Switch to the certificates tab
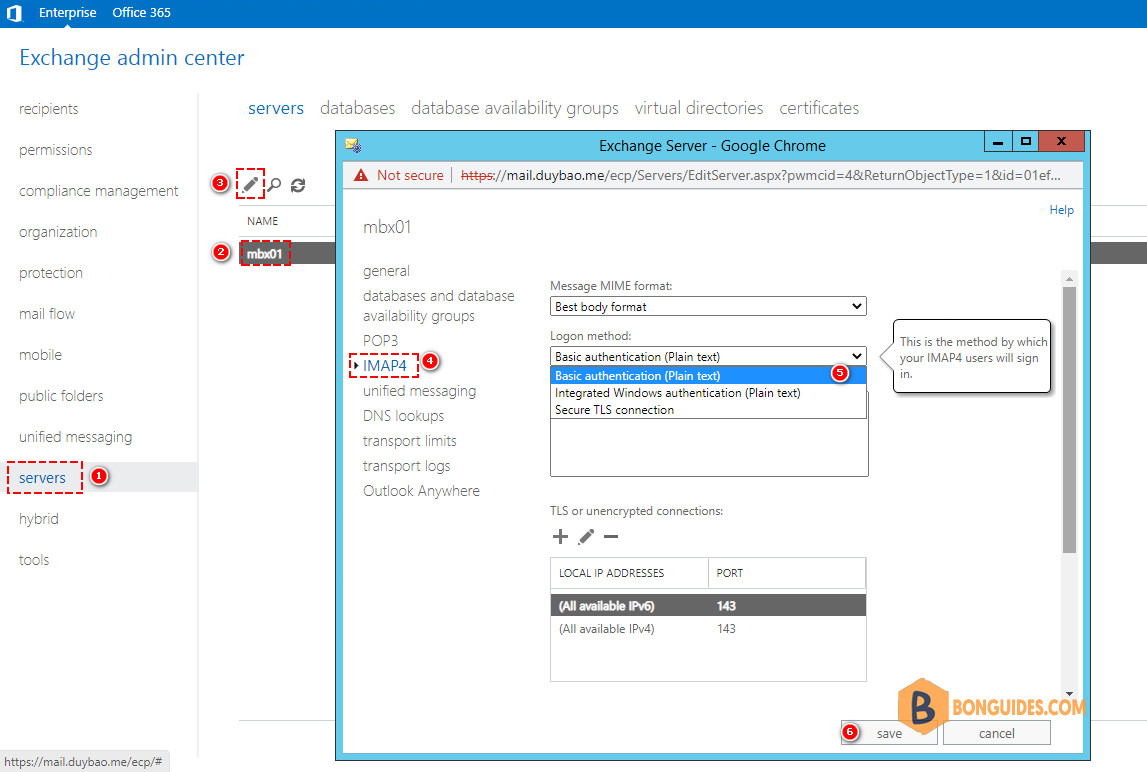 (819, 108)
